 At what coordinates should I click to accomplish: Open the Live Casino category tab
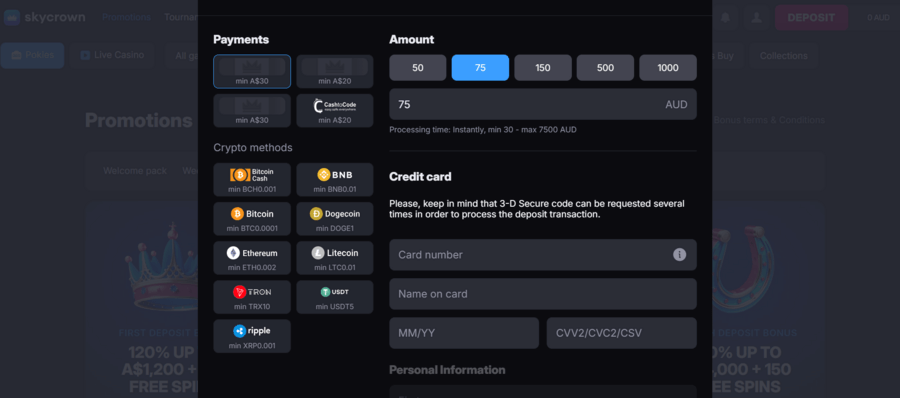[x=112, y=55]
